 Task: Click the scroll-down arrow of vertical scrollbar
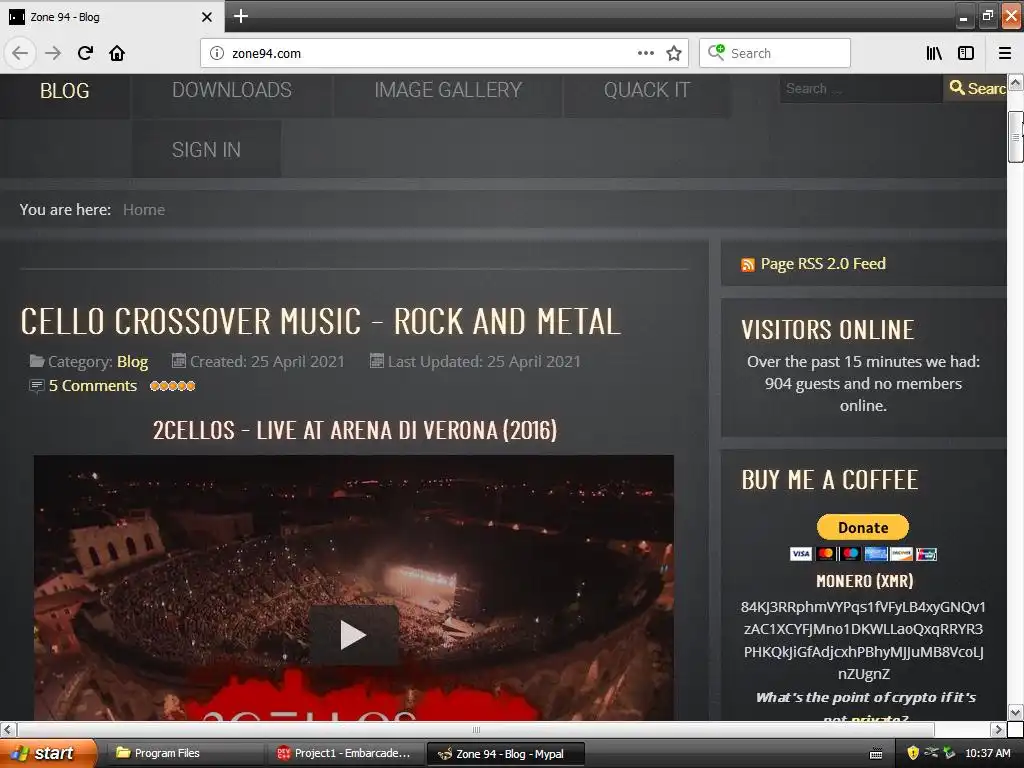pyautogui.click(x=1016, y=712)
